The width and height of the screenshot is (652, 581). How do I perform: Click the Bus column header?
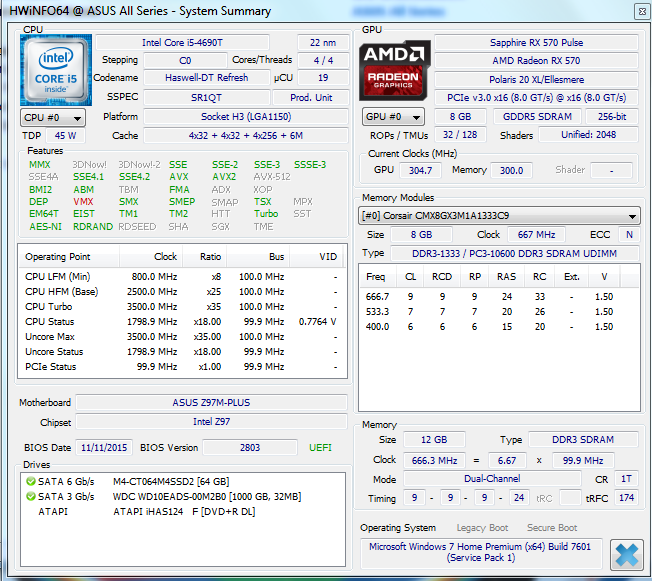258,257
